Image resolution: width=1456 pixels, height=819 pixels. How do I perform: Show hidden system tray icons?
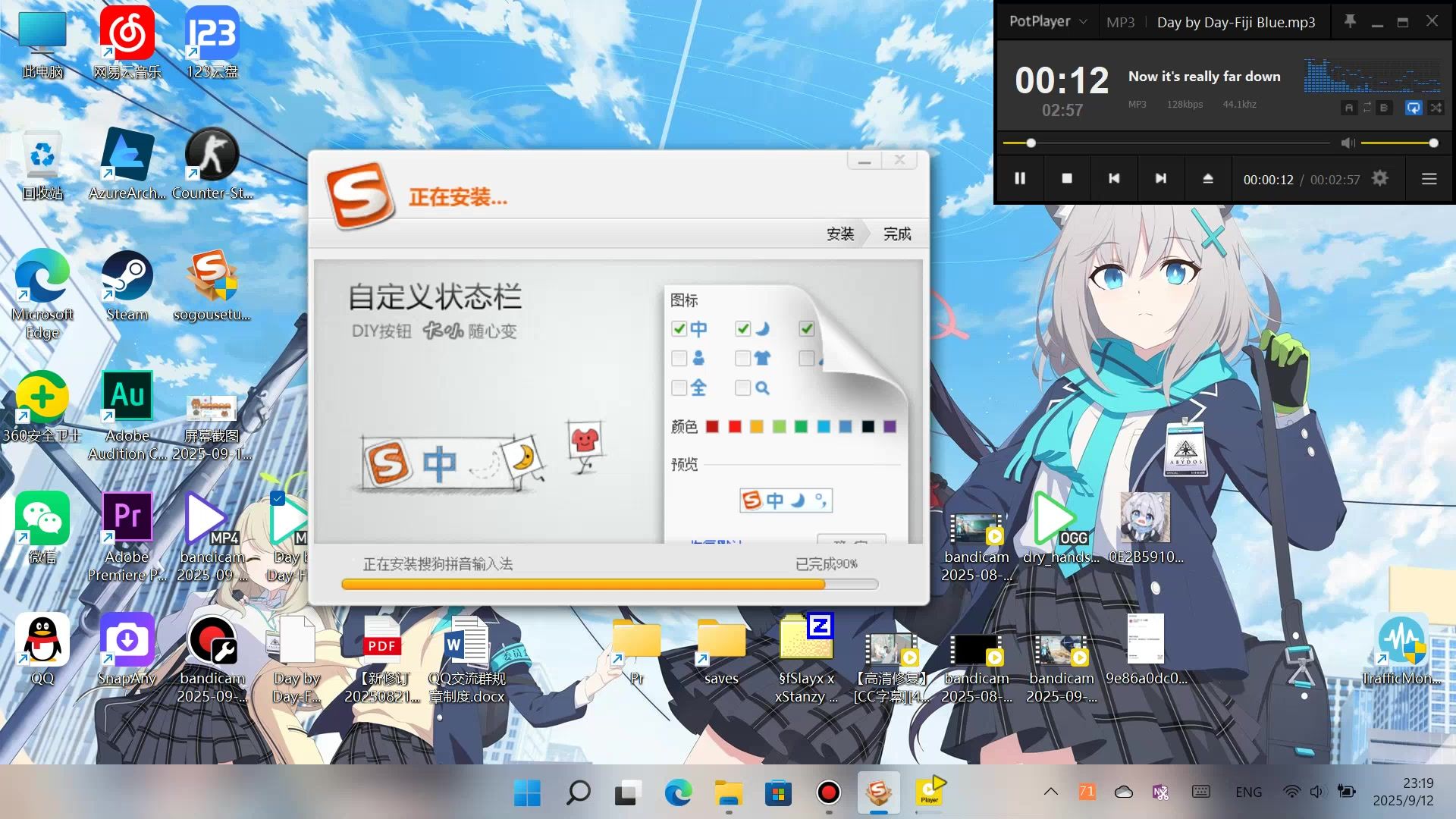click(x=1051, y=792)
